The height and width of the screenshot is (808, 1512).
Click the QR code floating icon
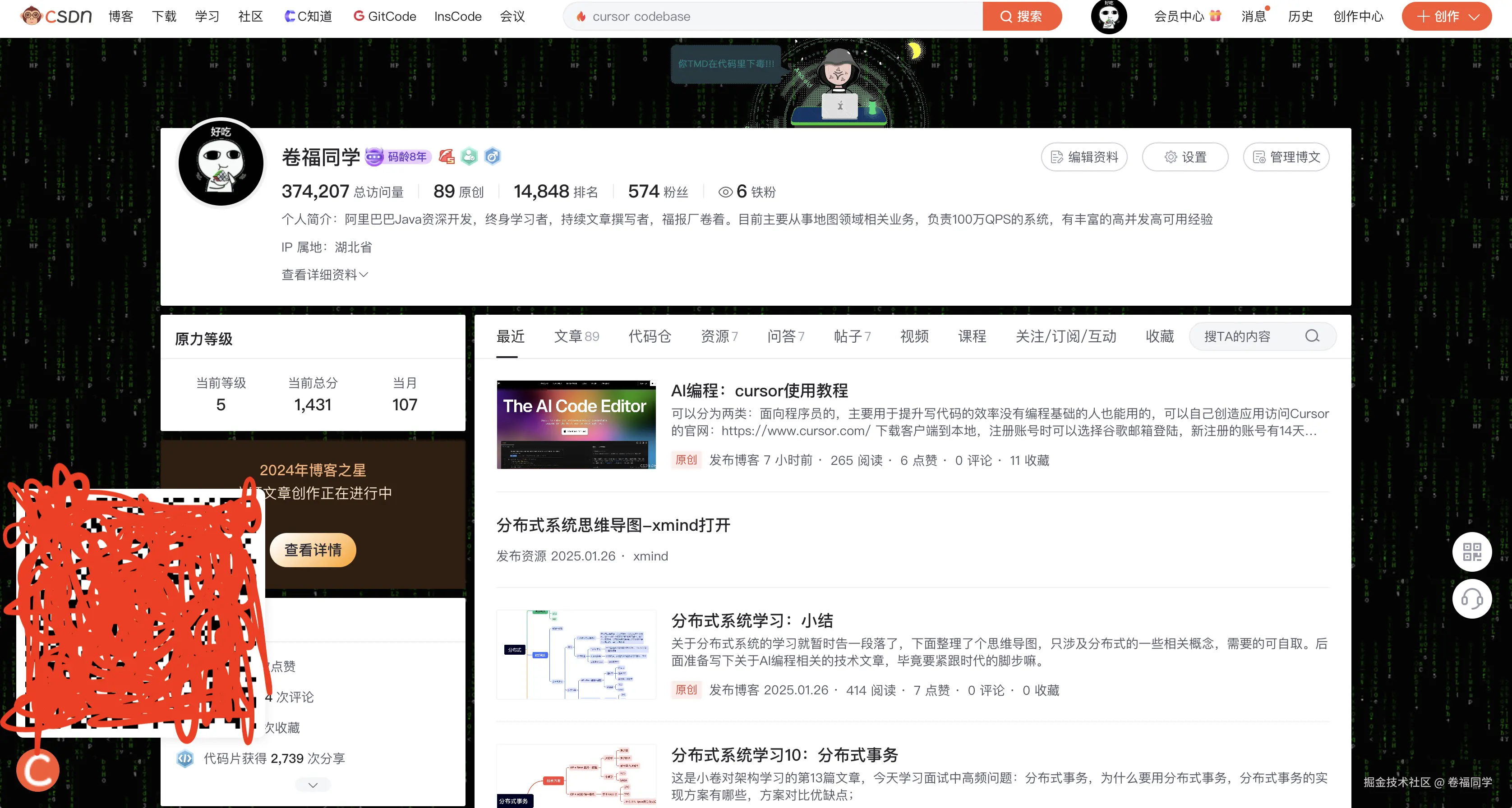click(1472, 551)
